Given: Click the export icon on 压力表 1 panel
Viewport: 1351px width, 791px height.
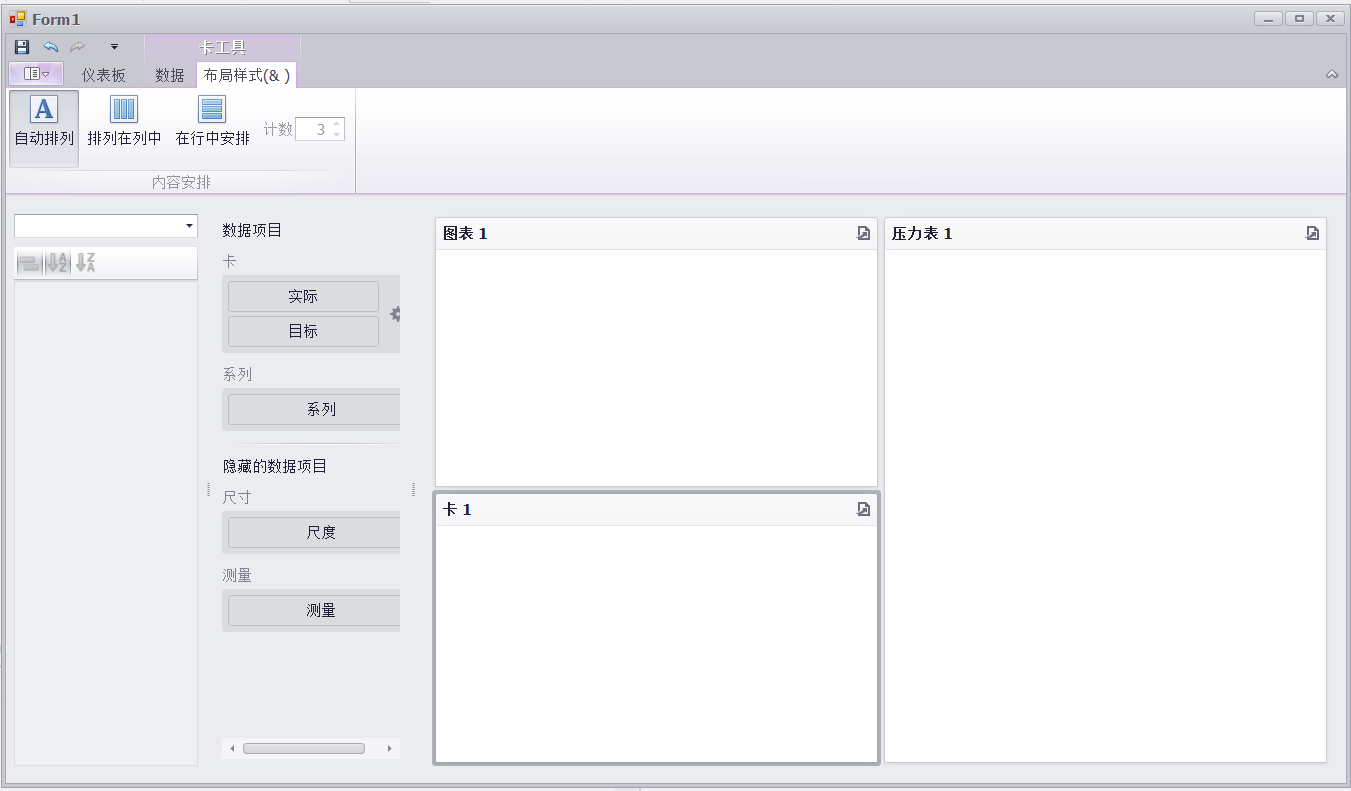Looking at the screenshot, I should point(1312,233).
